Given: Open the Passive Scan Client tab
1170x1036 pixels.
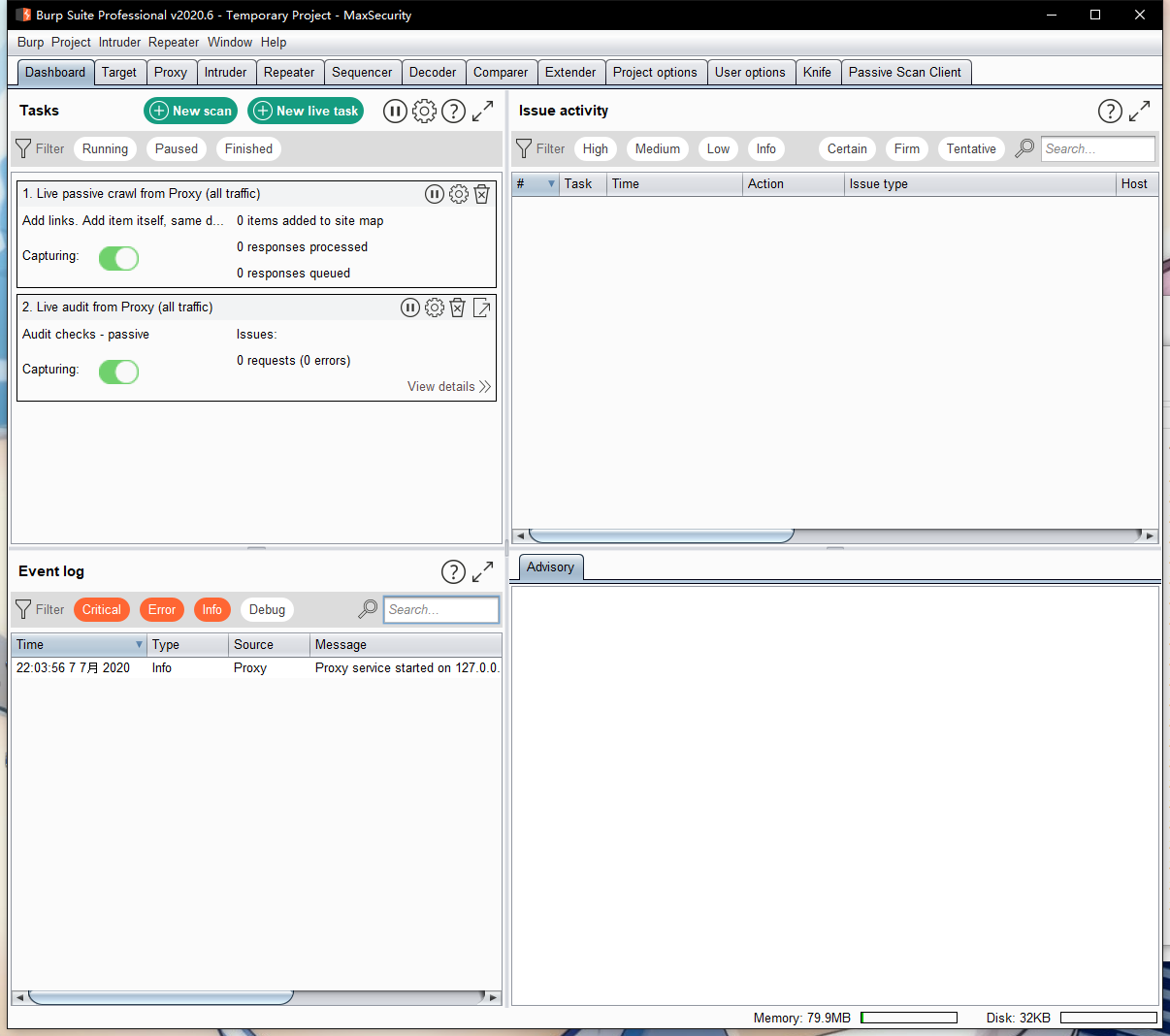Looking at the screenshot, I should click(905, 72).
